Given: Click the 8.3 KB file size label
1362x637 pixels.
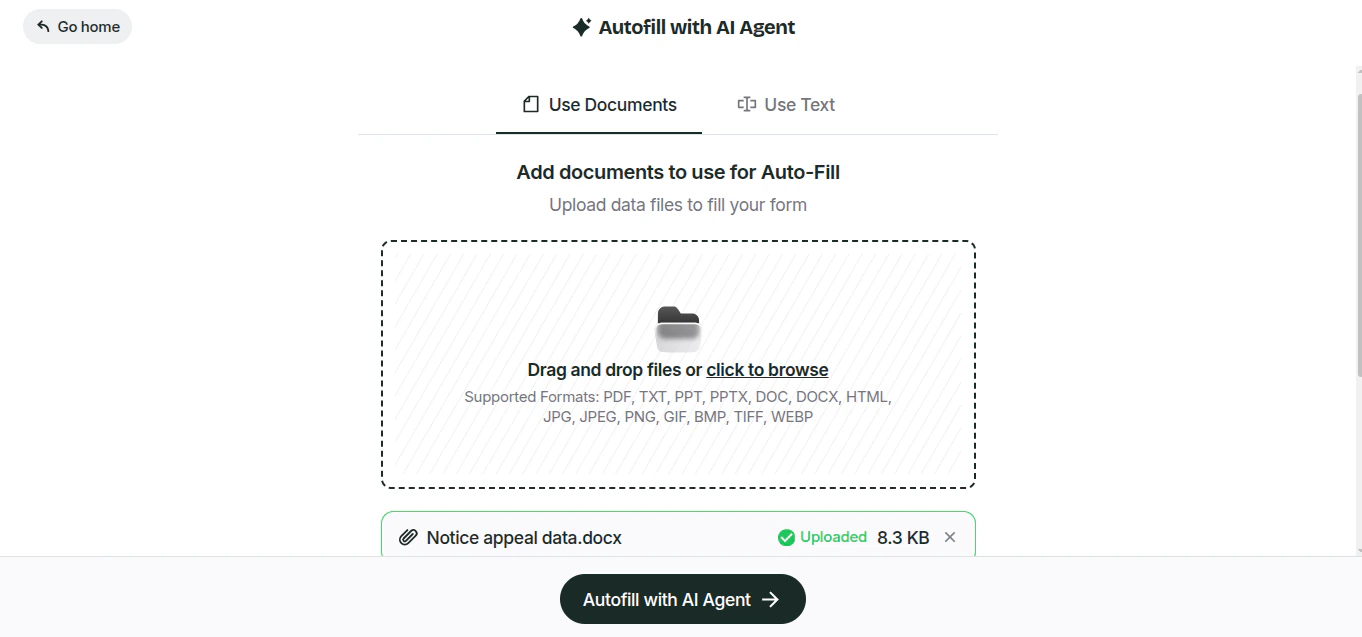Looking at the screenshot, I should pos(902,537).
